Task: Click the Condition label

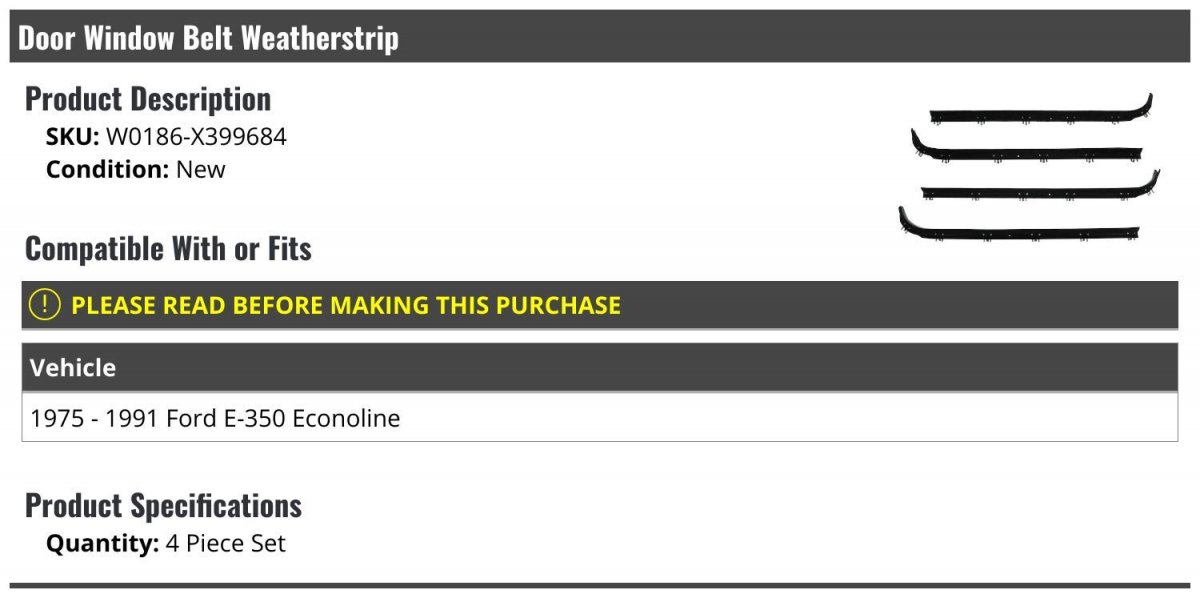Action: (x=107, y=169)
